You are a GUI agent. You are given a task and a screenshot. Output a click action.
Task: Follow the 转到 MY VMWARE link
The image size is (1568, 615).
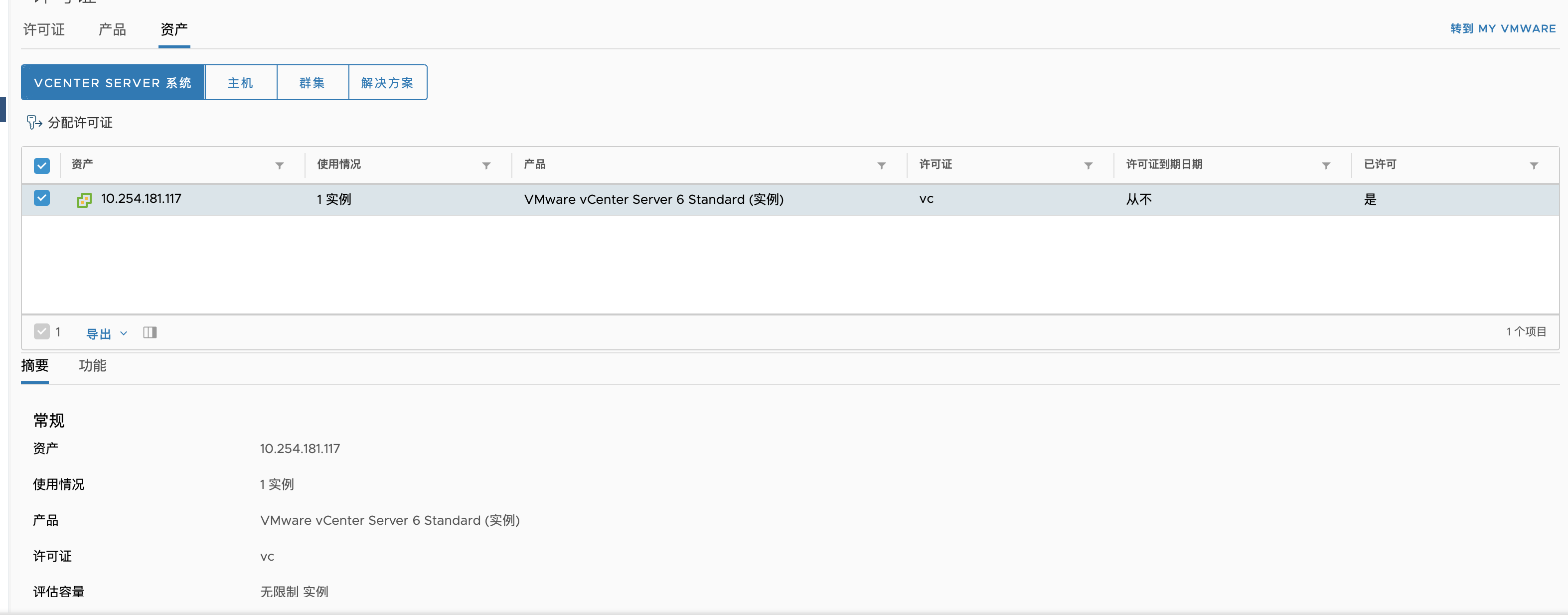tap(1503, 28)
